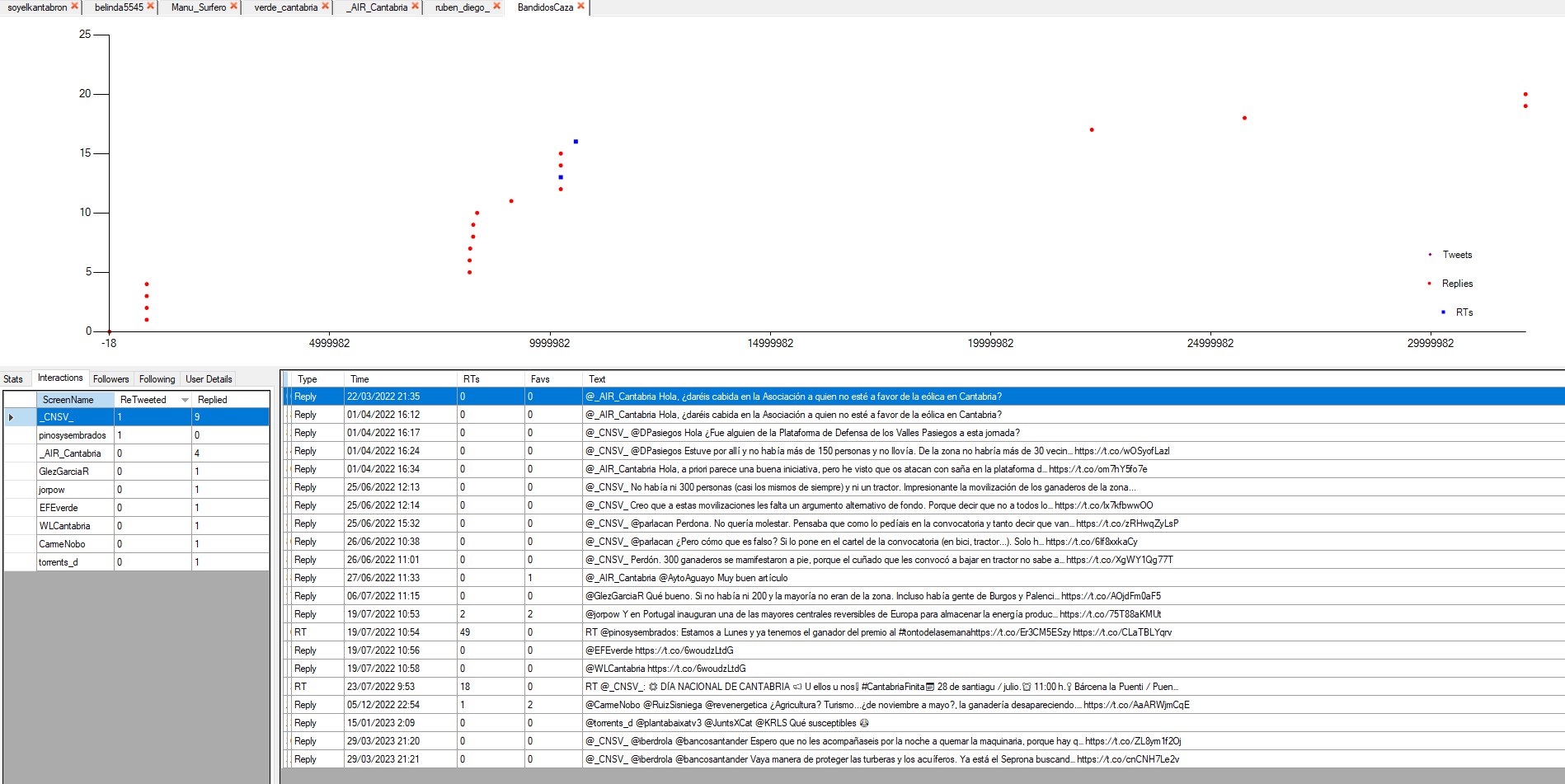Select the EFEverde row

pyautogui.click(x=136, y=508)
